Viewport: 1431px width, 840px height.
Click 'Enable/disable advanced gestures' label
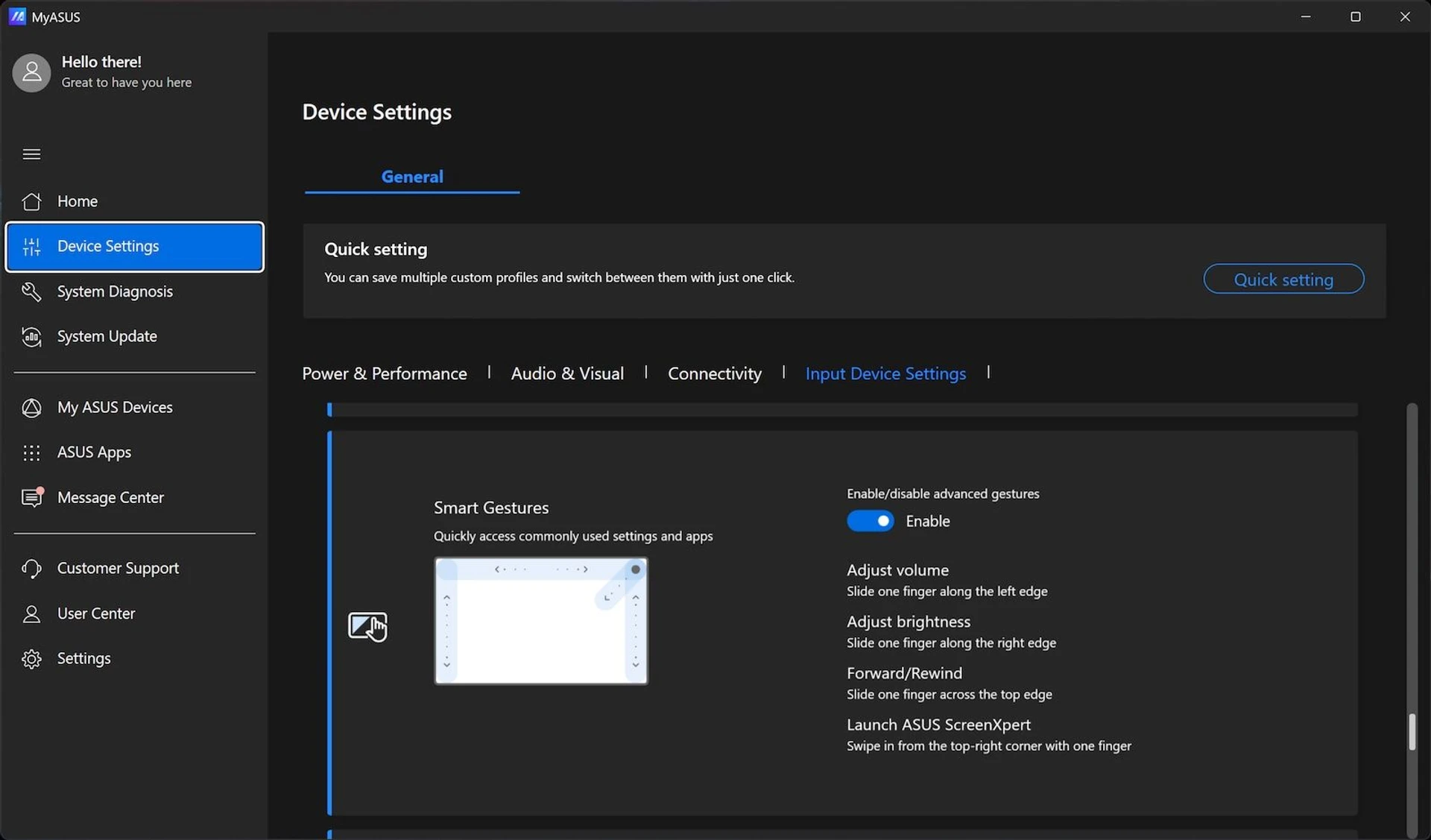[943, 493]
